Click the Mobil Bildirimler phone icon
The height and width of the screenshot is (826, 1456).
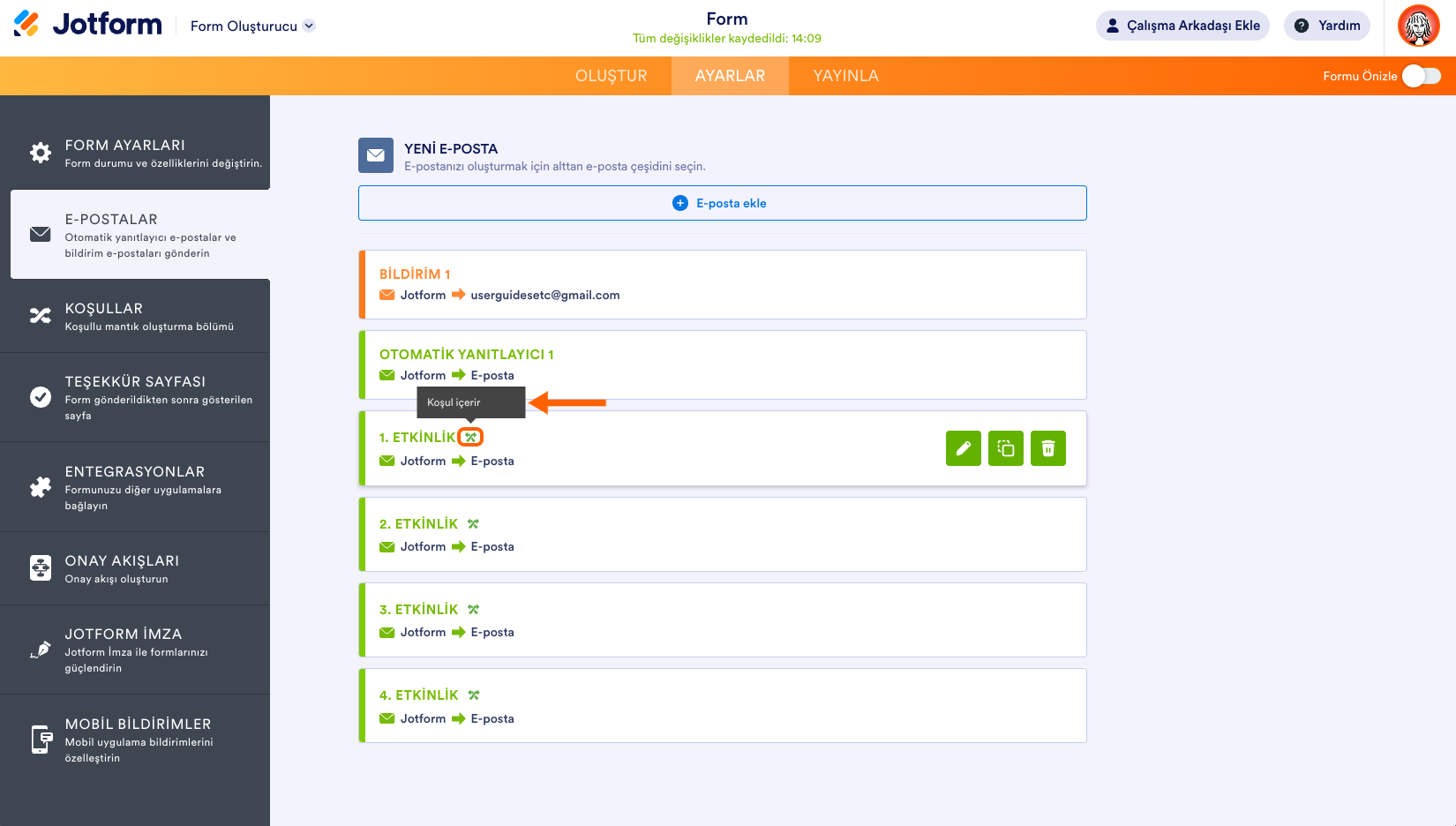point(41,740)
